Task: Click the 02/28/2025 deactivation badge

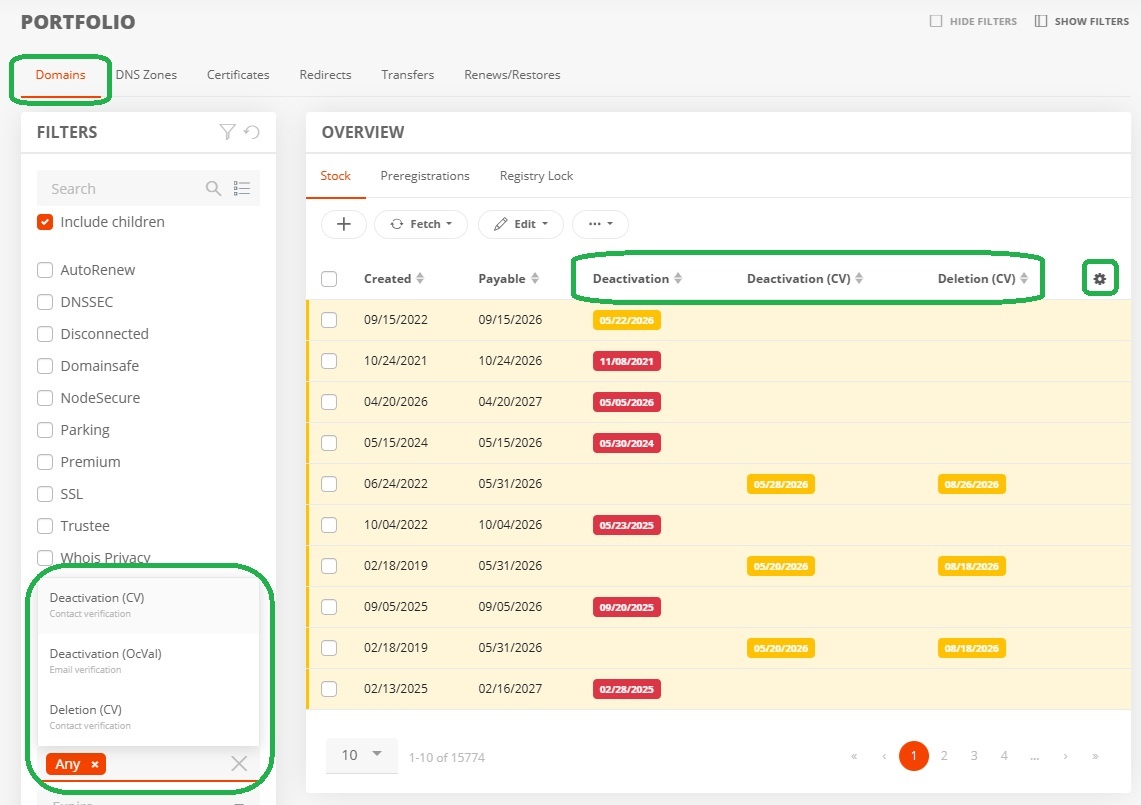Action: coord(627,689)
